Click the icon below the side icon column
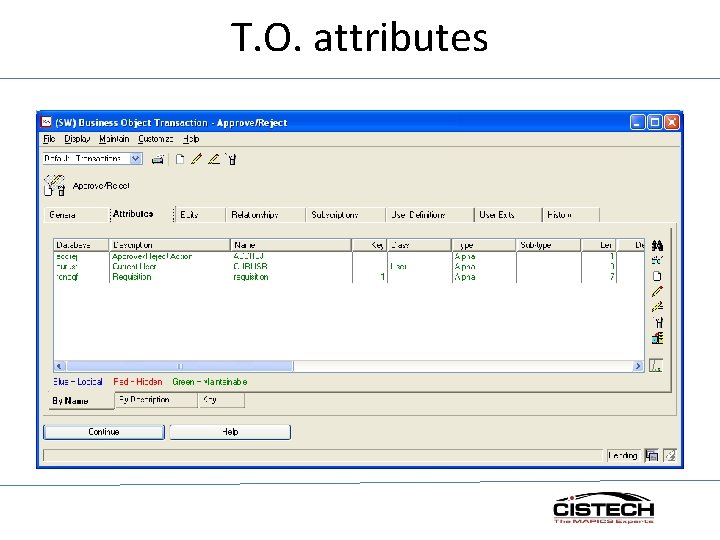The height and width of the screenshot is (540, 720). click(656, 366)
